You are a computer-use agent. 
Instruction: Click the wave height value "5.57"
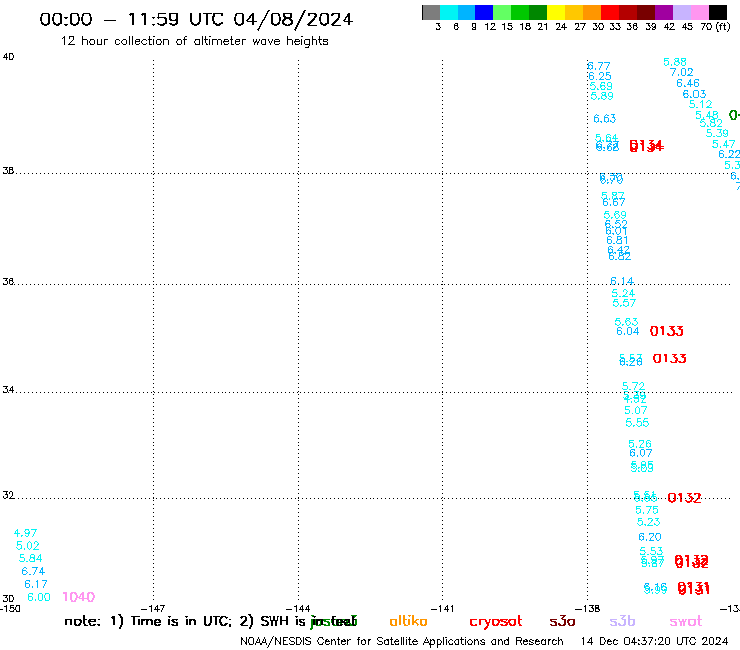pyautogui.click(x=624, y=304)
